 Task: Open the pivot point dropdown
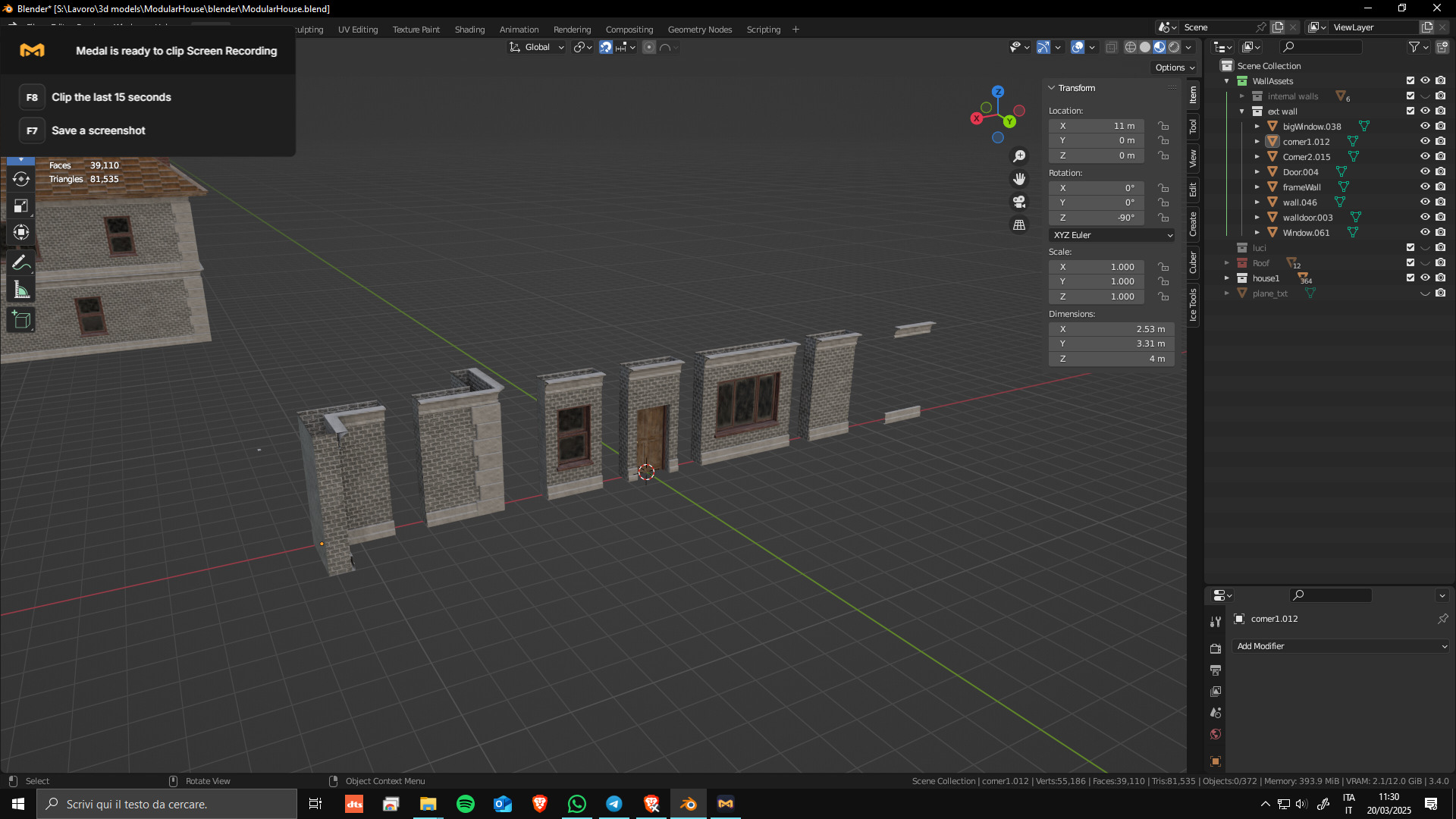point(582,47)
